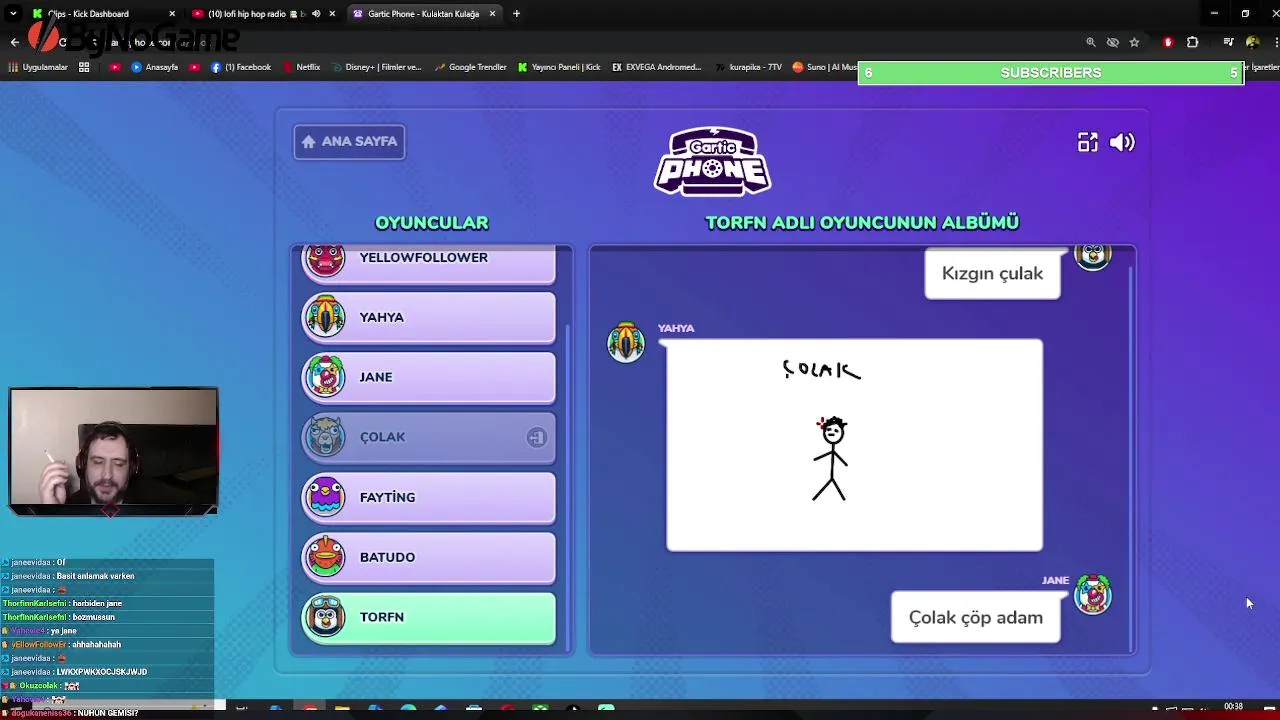Image resolution: width=1280 pixels, height=720 pixels.
Task: Open the EXVEGA Andromed... bookmark
Action: tap(657, 67)
